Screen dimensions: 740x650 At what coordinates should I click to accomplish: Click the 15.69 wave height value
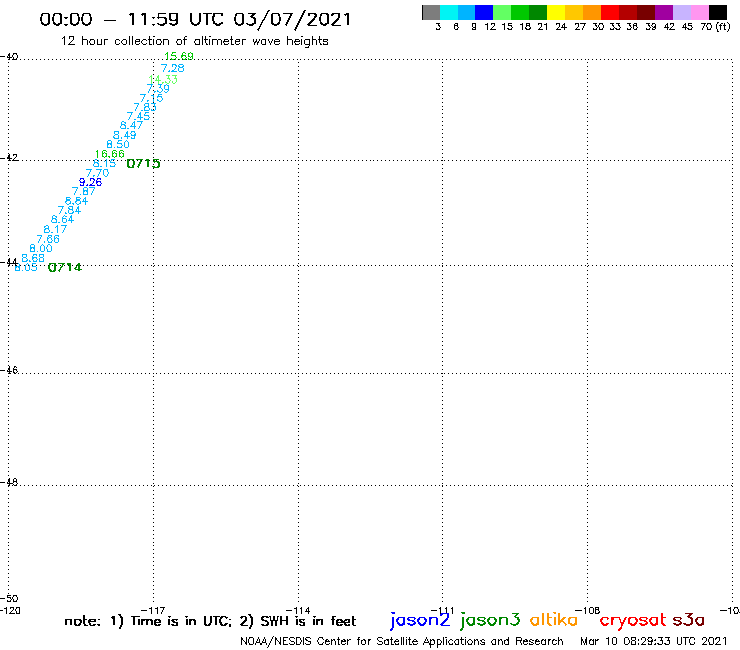179,56
